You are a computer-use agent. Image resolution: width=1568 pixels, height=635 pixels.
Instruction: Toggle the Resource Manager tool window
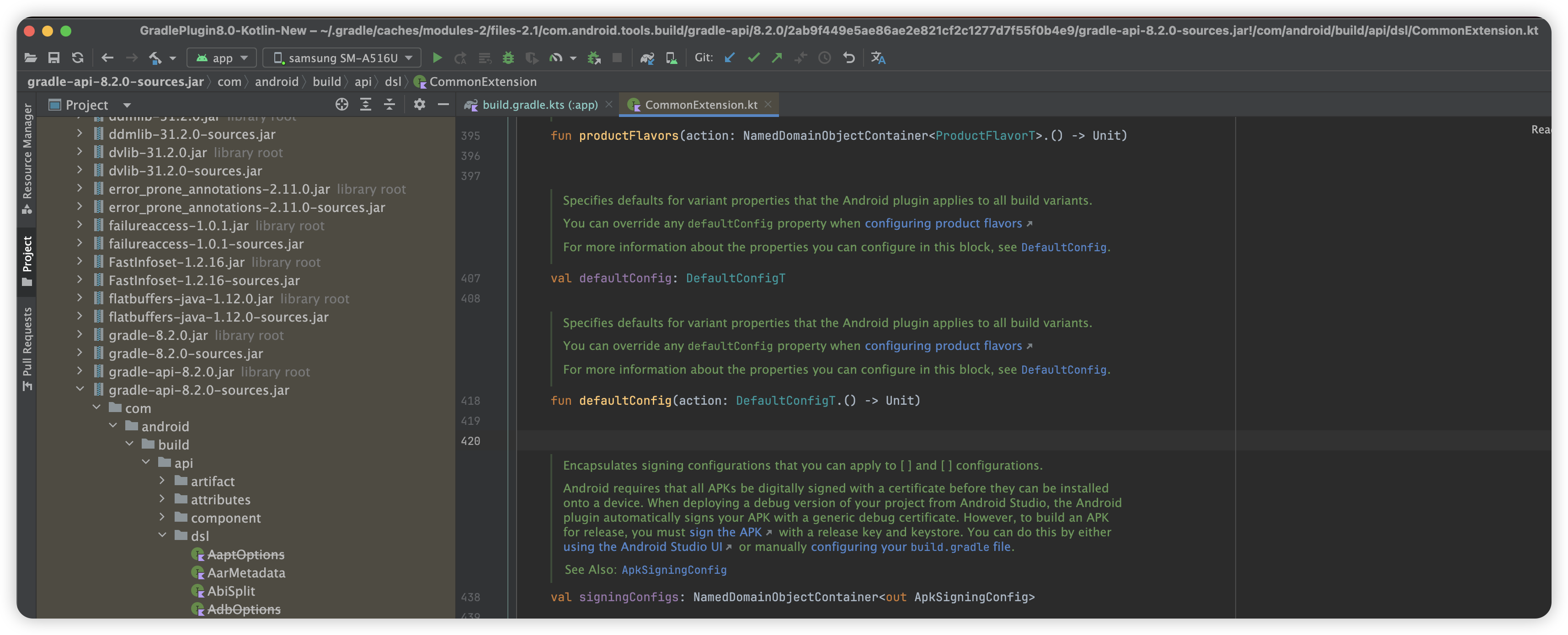click(27, 158)
